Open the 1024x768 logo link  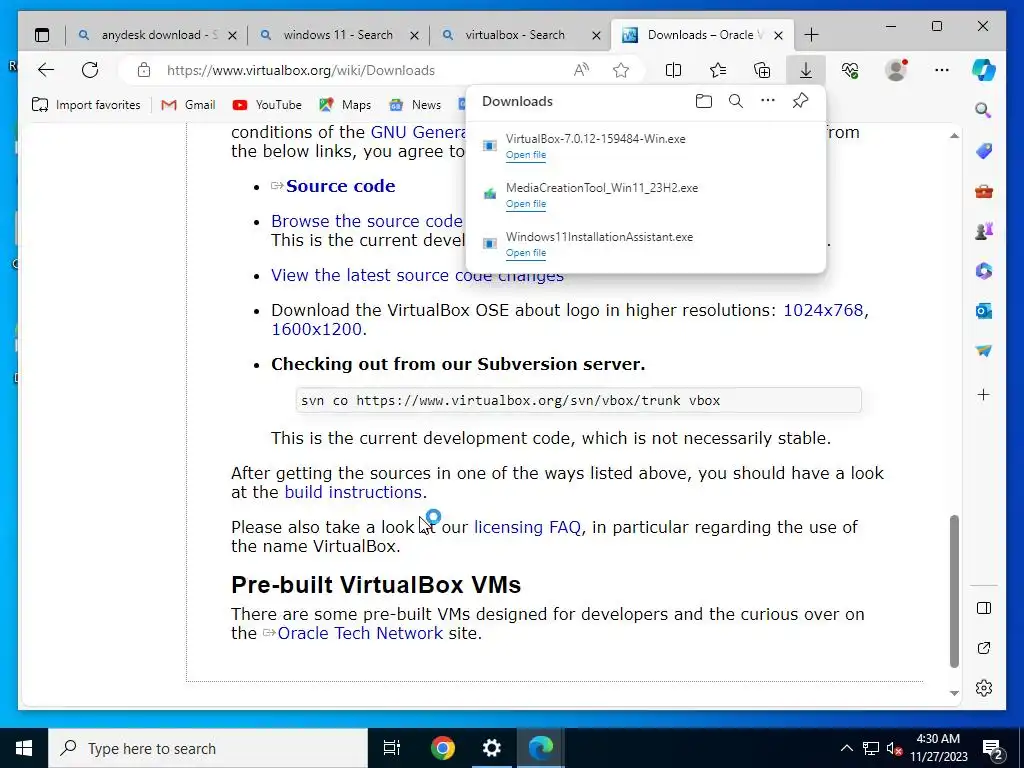click(x=823, y=310)
